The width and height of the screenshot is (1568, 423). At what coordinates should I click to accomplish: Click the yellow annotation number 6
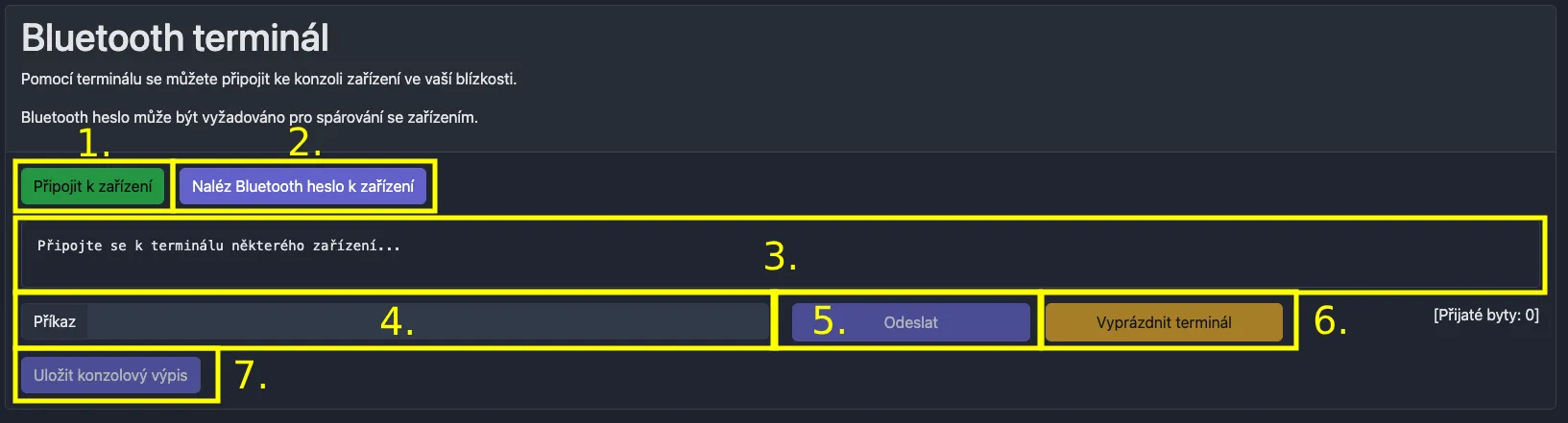pos(1330,322)
